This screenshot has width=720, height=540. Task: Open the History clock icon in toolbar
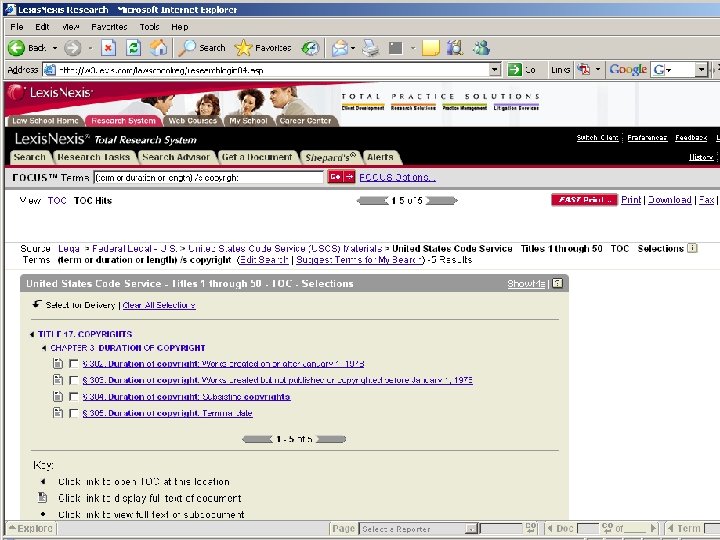tap(310, 48)
